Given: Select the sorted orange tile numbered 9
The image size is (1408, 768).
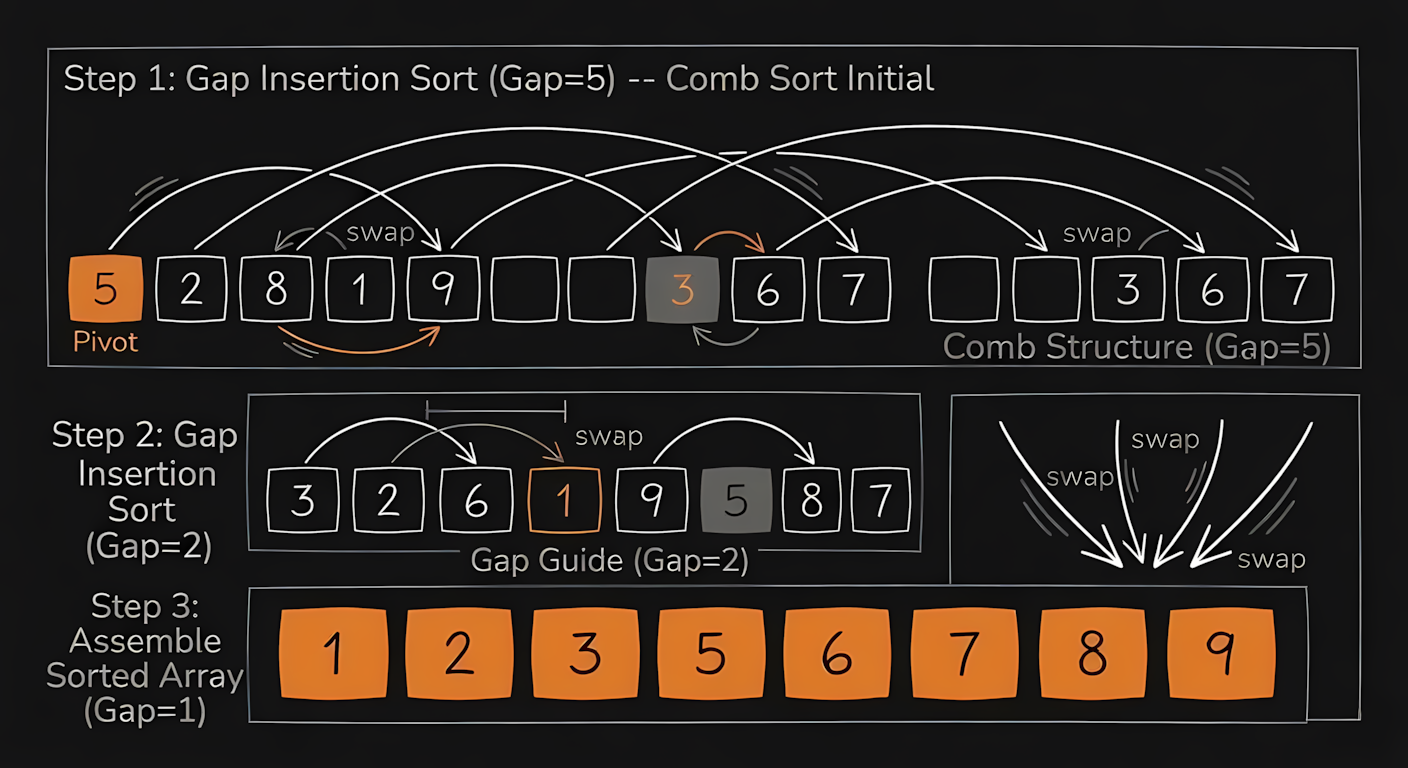Looking at the screenshot, I should (1222, 654).
